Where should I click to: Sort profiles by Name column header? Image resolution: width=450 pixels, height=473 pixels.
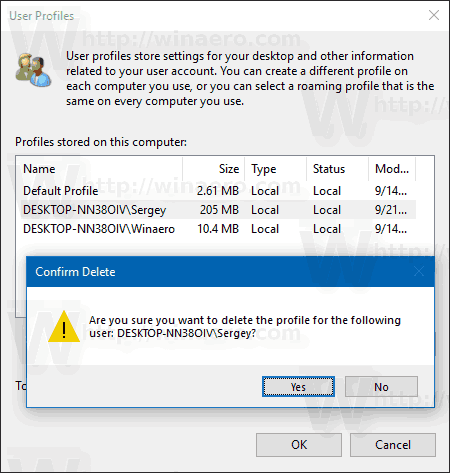[99, 169]
